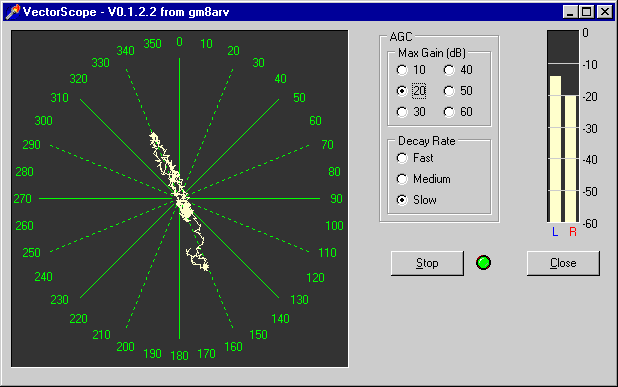Click the 200 degree label on the scope
The width and height of the screenshot is (618, 387).
[x=125, y=347]
